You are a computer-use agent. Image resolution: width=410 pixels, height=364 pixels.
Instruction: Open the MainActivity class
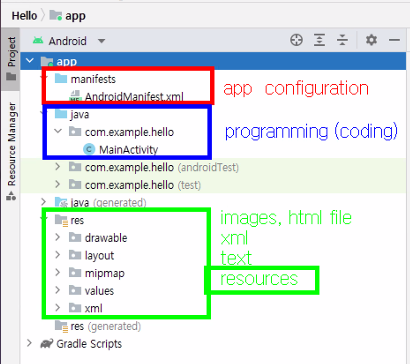pyautogui.click(x=128, y=150)
